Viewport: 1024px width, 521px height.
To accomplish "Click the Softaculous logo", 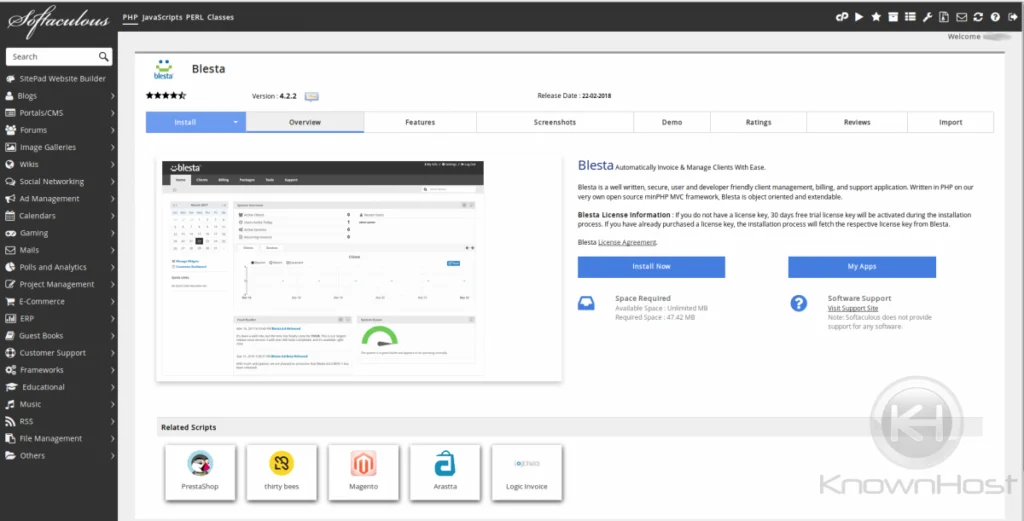I will [59, 21].
